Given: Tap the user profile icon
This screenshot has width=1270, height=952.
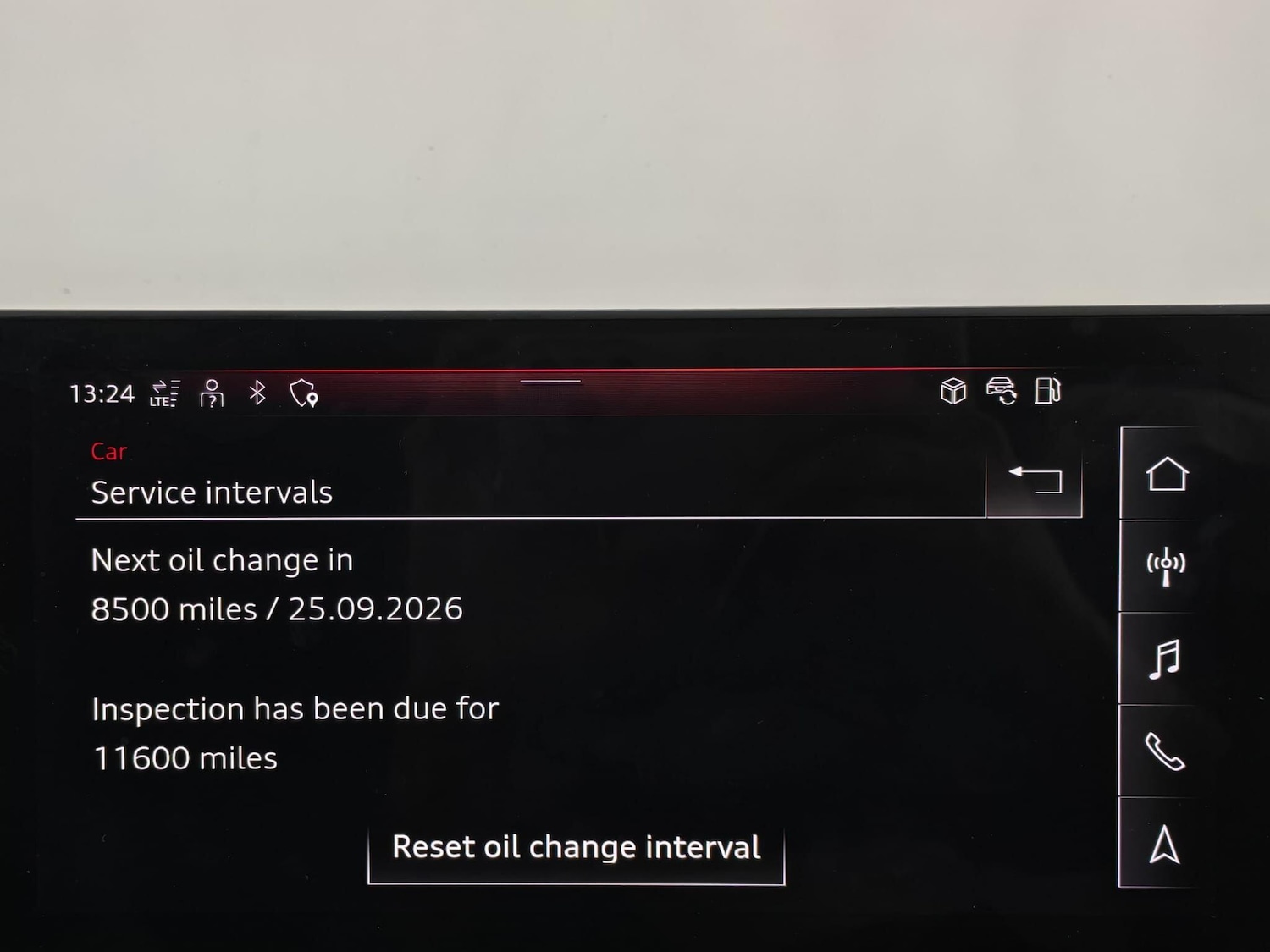Looking at the screenshot, I should (x=212, y=393).
